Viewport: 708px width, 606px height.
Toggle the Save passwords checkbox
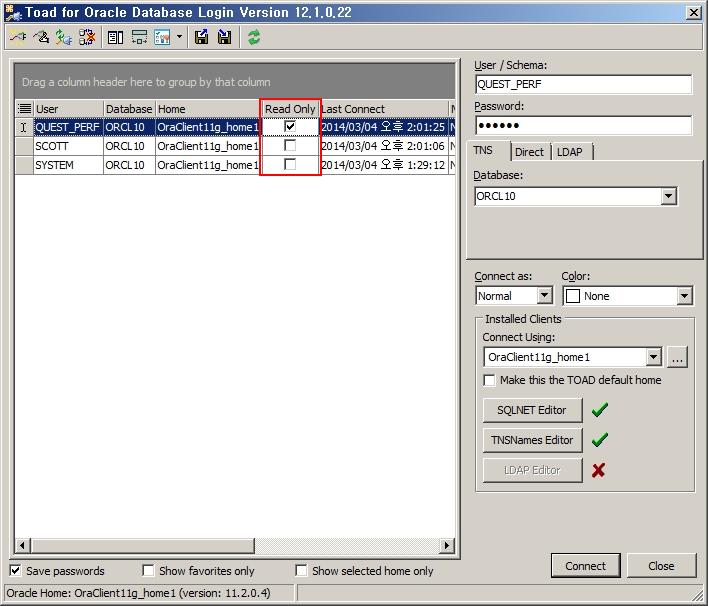pyautogui.click(x=15, y=570)
